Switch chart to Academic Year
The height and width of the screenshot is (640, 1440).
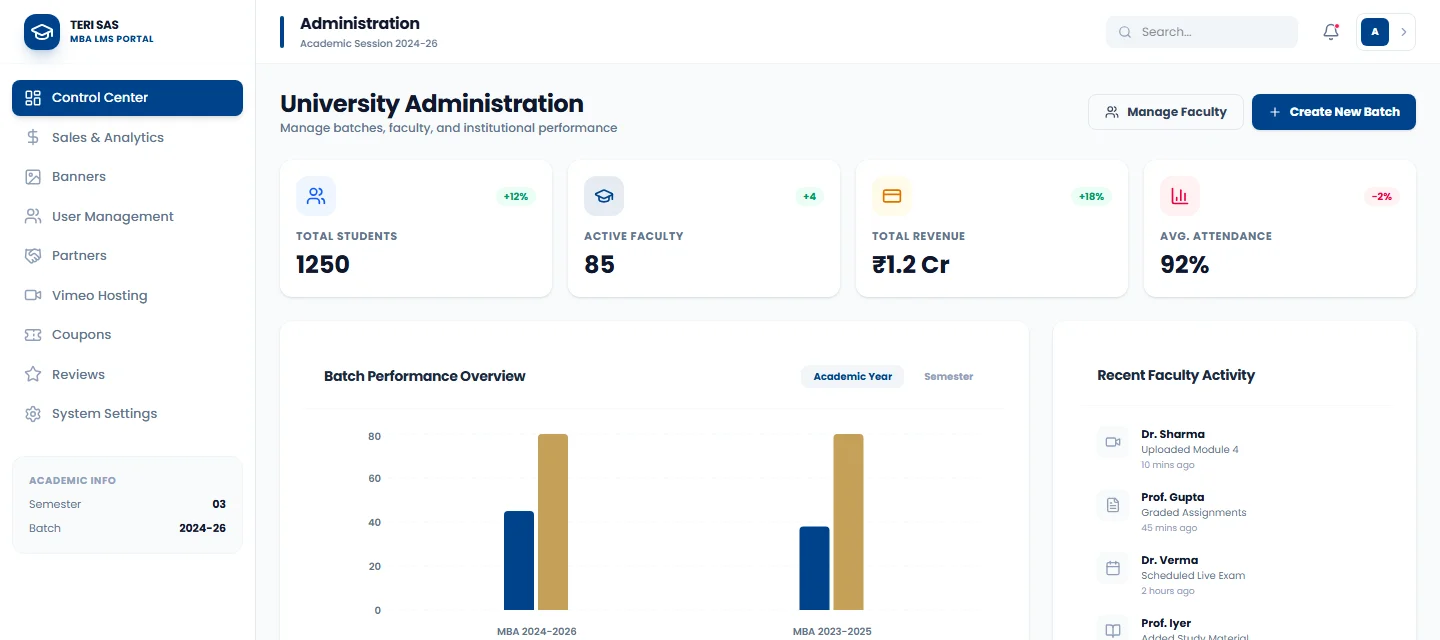[x=852, y=377]
